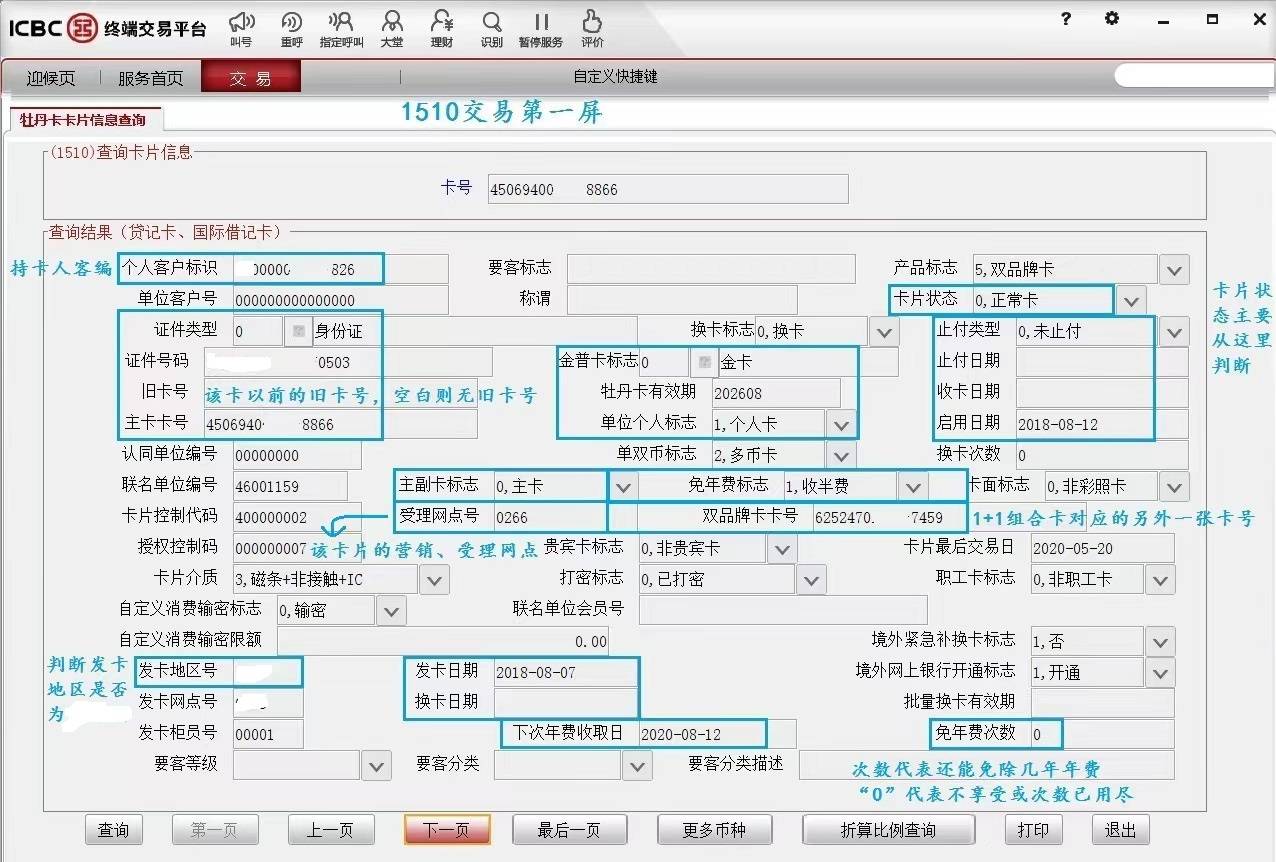This screenshot has width=1276, height=862.
Task: Click the 查询 button
Action: (x=114, y=830)
